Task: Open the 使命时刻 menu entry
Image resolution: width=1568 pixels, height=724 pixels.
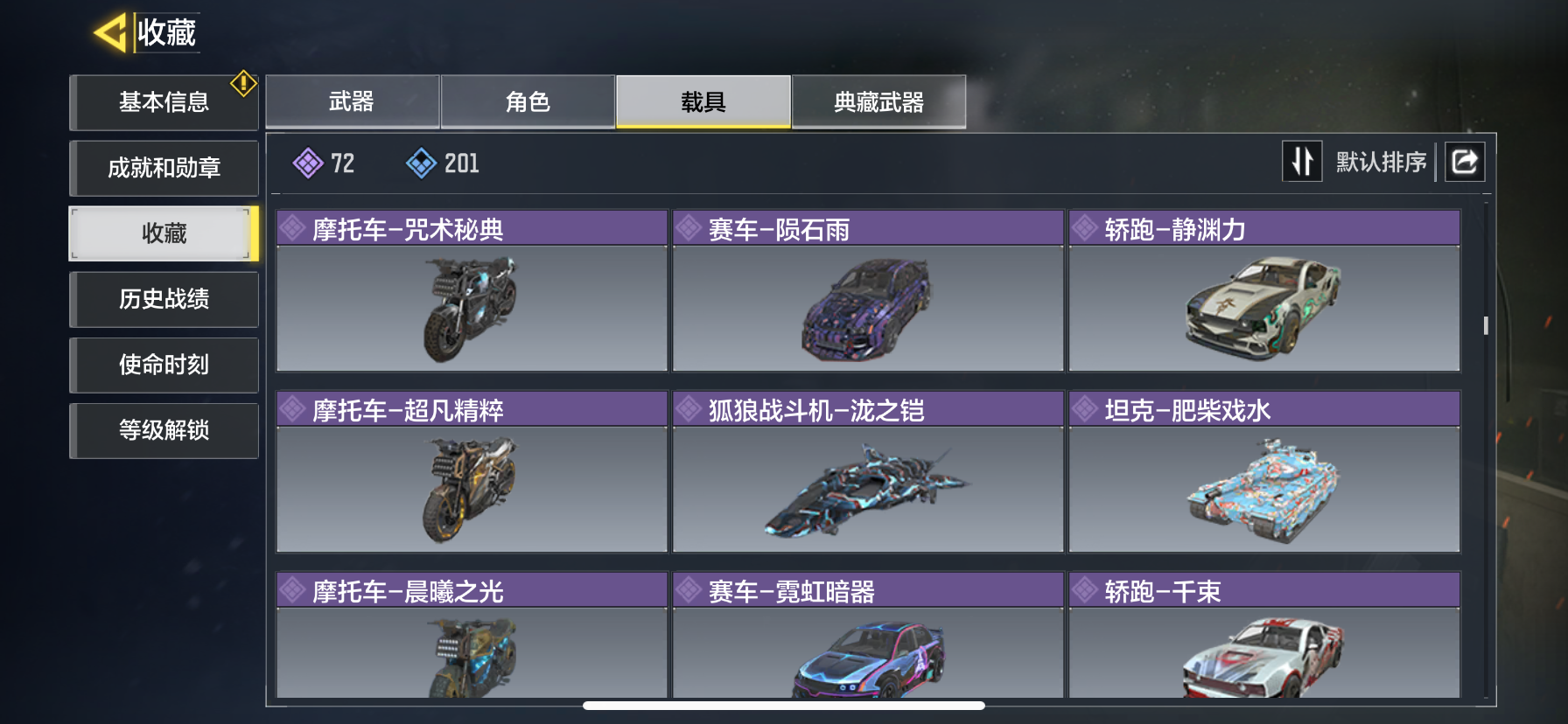Action: [164, 365]
